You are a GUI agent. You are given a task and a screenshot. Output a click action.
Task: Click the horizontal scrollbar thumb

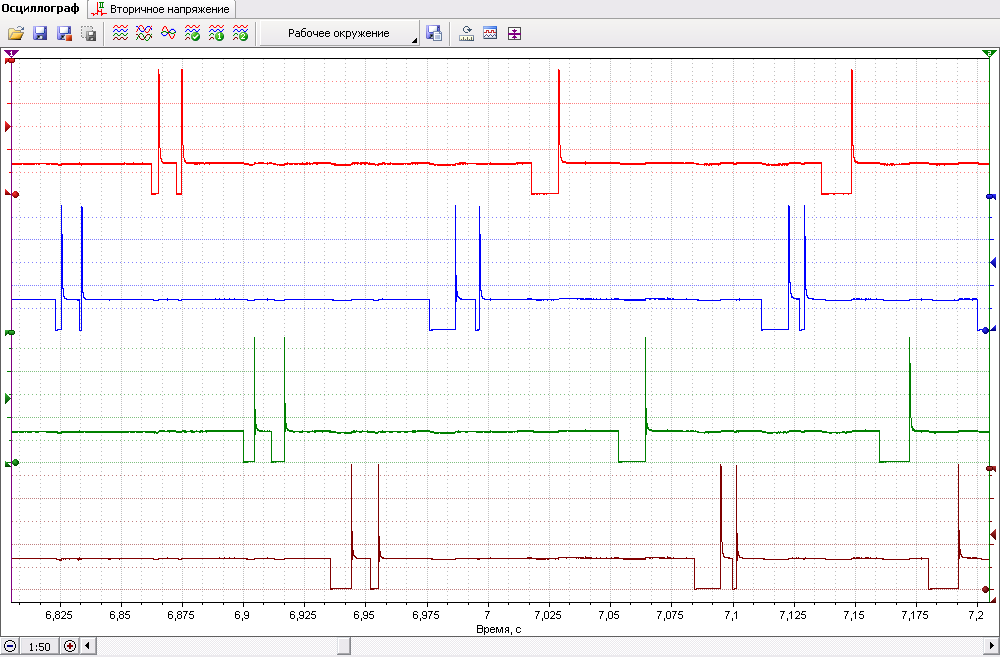(344, 646)
